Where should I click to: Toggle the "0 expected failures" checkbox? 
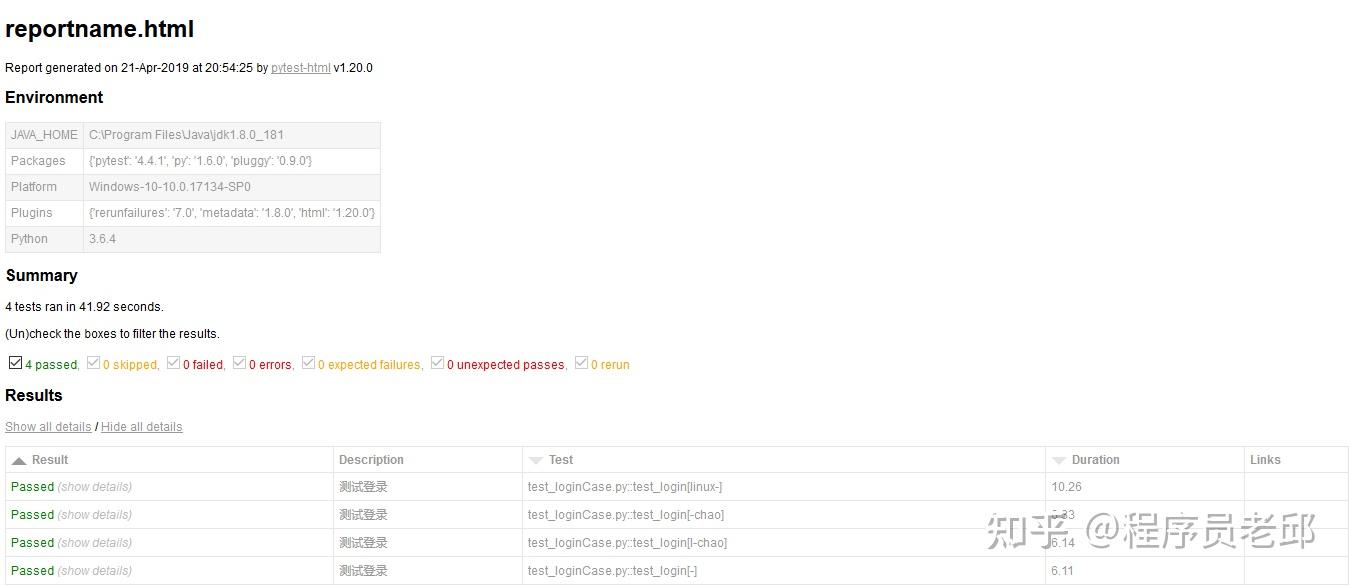(308, 363)
